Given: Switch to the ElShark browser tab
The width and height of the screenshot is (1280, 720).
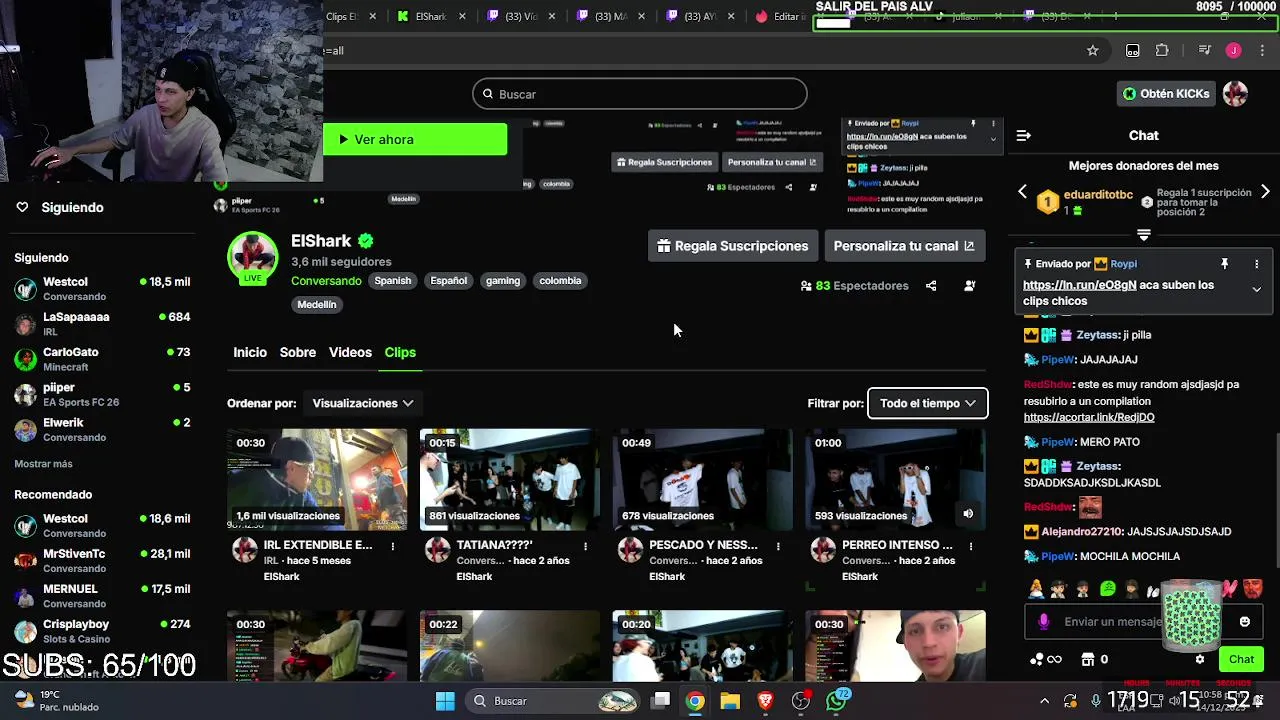Looking at the screenshot, I should point(431,16).
